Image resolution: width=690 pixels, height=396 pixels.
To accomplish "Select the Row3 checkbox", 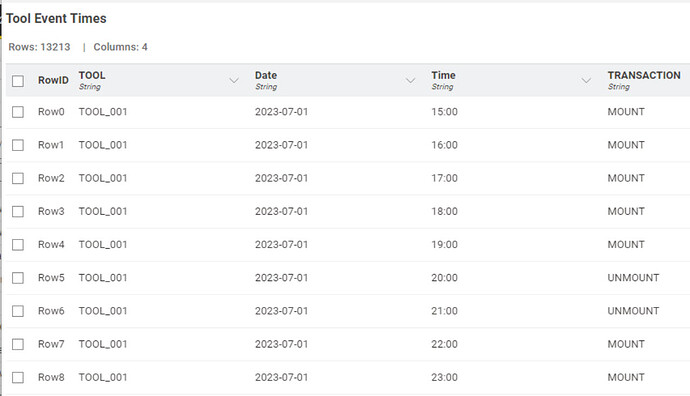I will (x=18, y=212).
